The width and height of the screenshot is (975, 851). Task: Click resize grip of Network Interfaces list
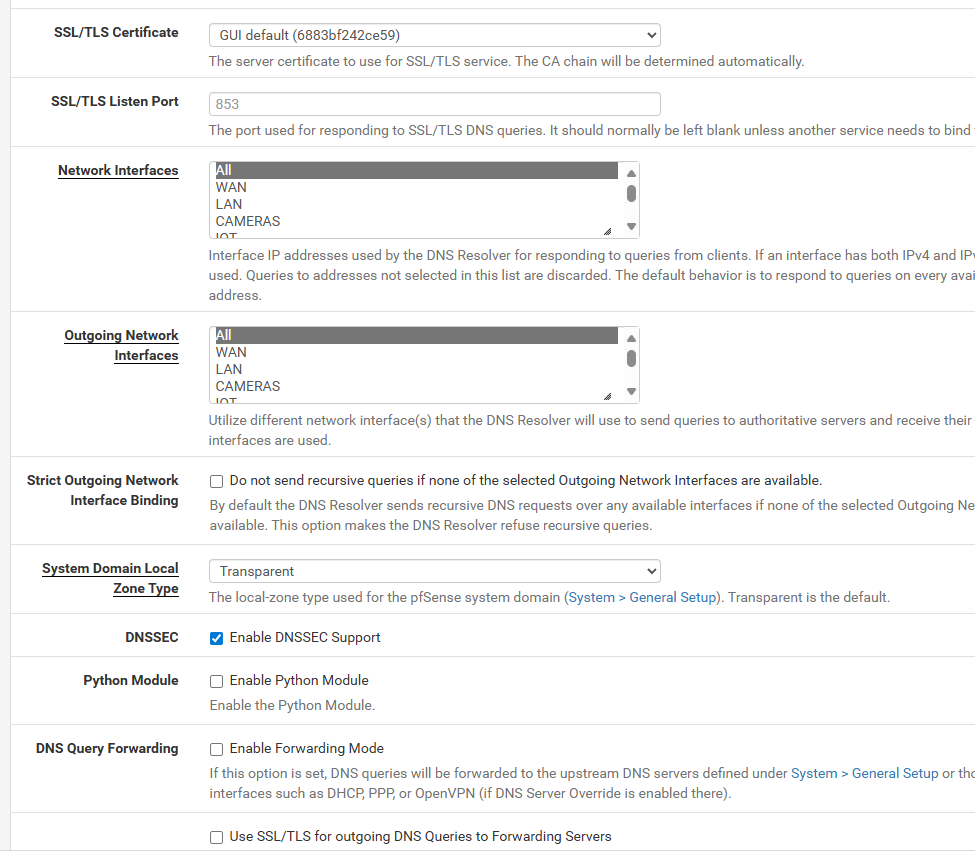[x=608, y=231]
